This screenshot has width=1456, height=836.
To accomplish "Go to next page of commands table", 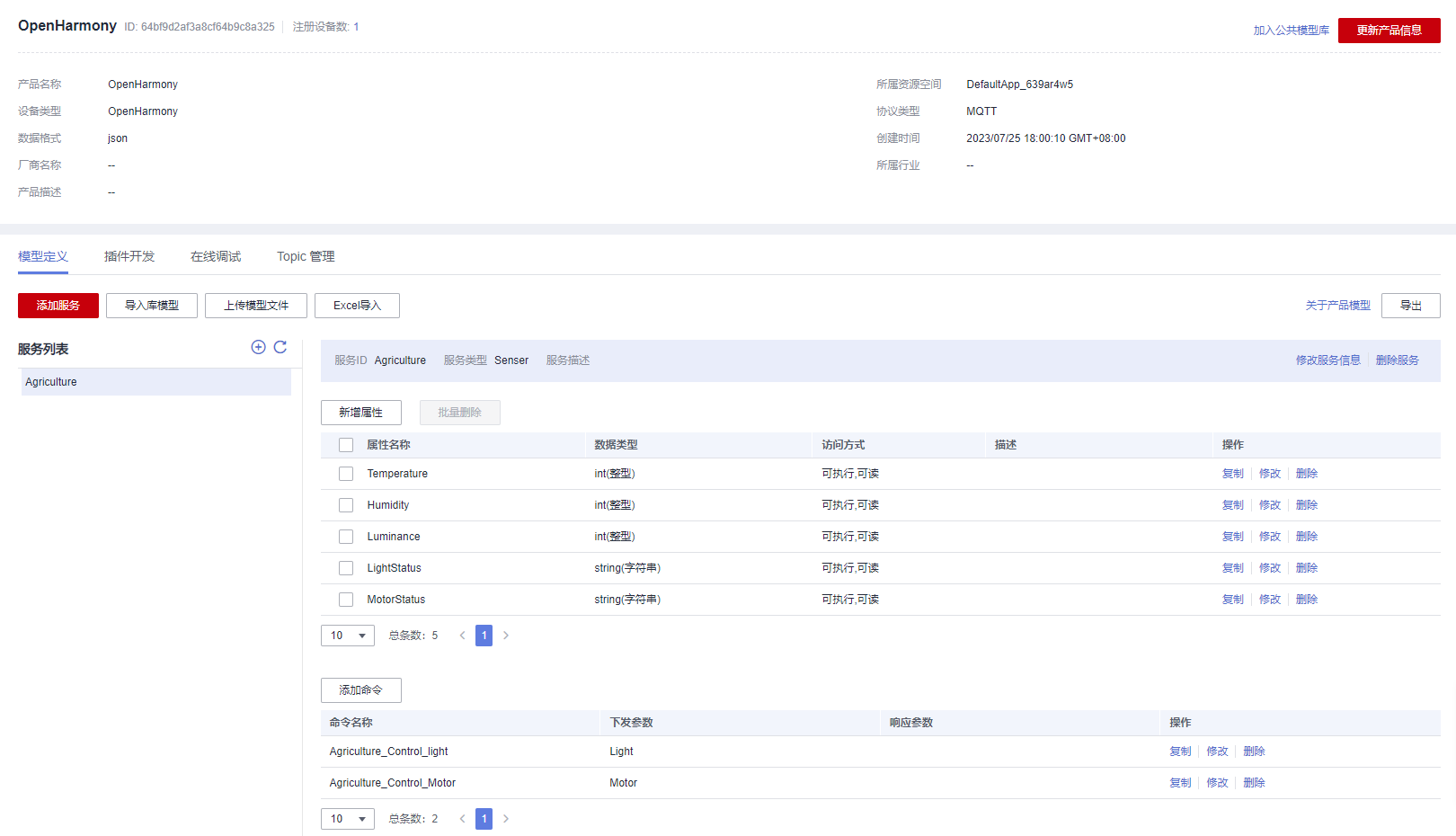I will click(506, 819).
